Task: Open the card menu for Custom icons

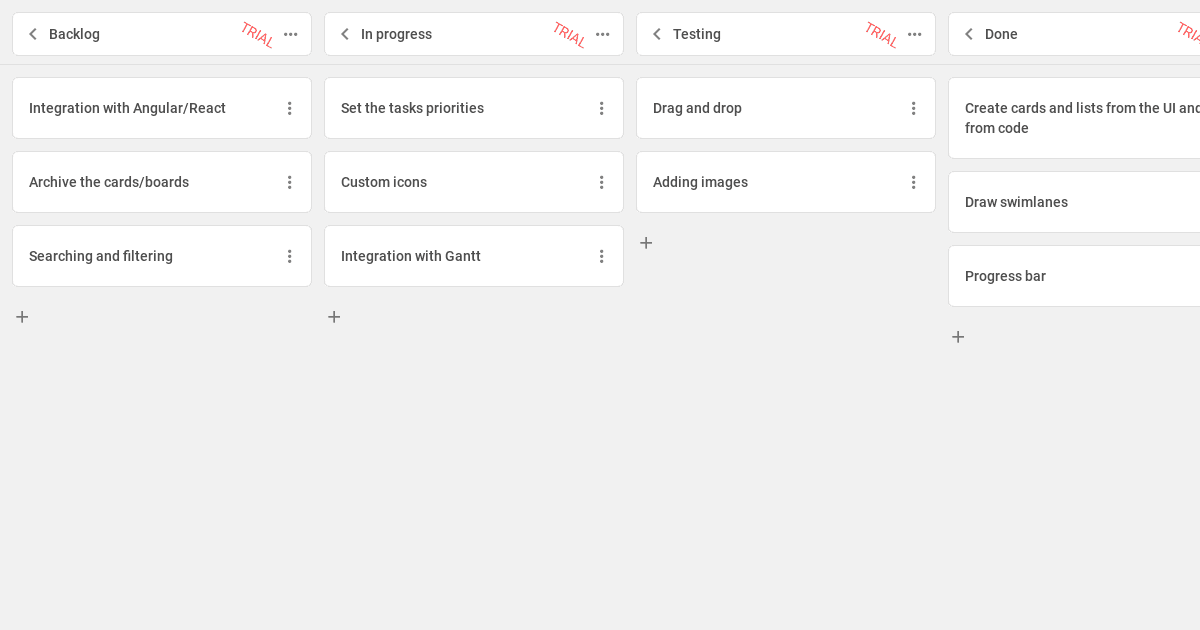Action: 601,182
